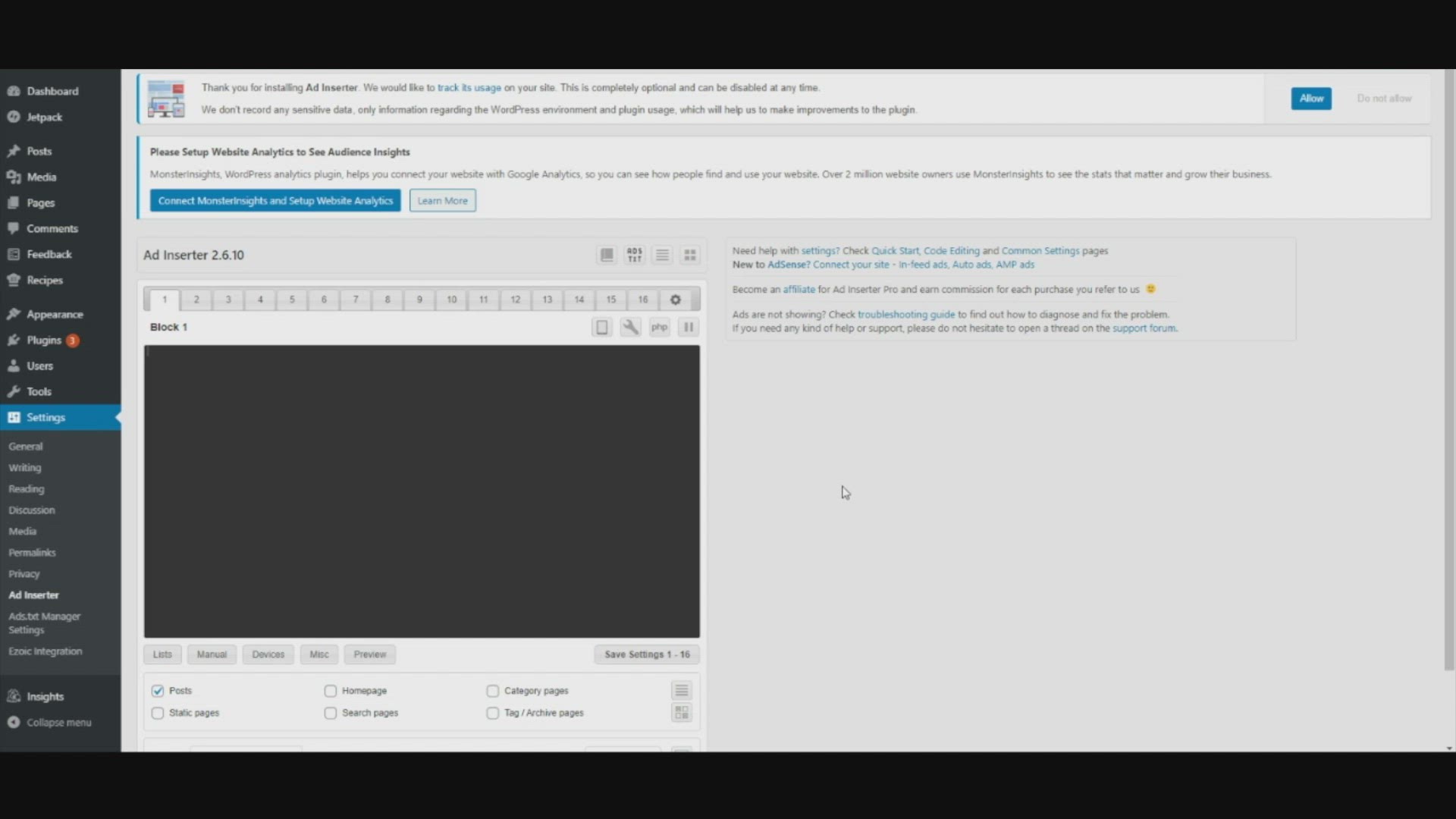Open Plugins in the sidebar menu
1456x819 pixels.
(44, 340)
